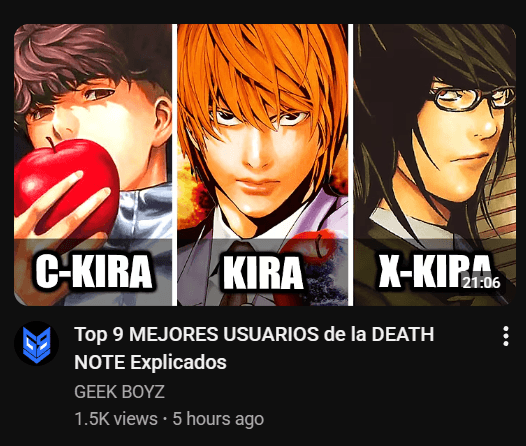The width and height of the screenshot is (526, 446).
Task: Click the center KIRA panel of the thumbnail
Action: tap(262, 165)
